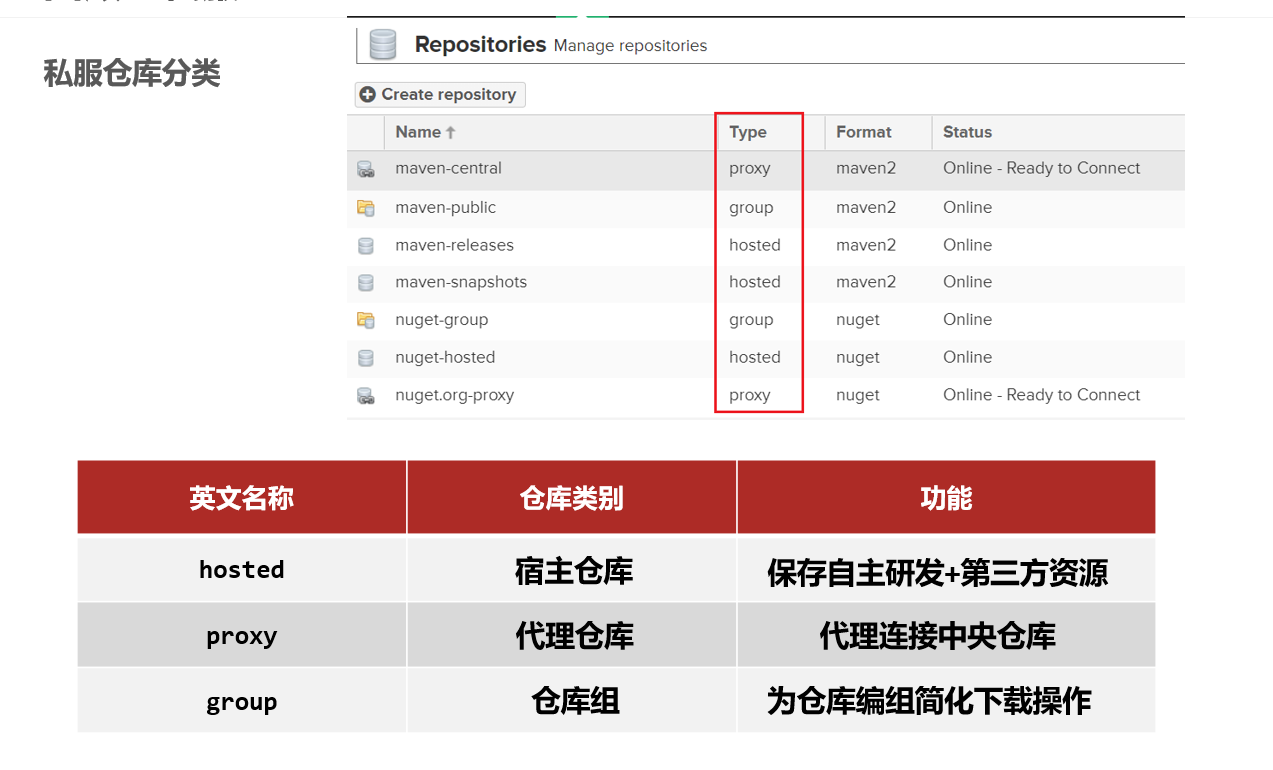Viewport: 1273px width, 770px height.
Task: Select the nuget-hosted repository name
Action: (x=445, y=357)
